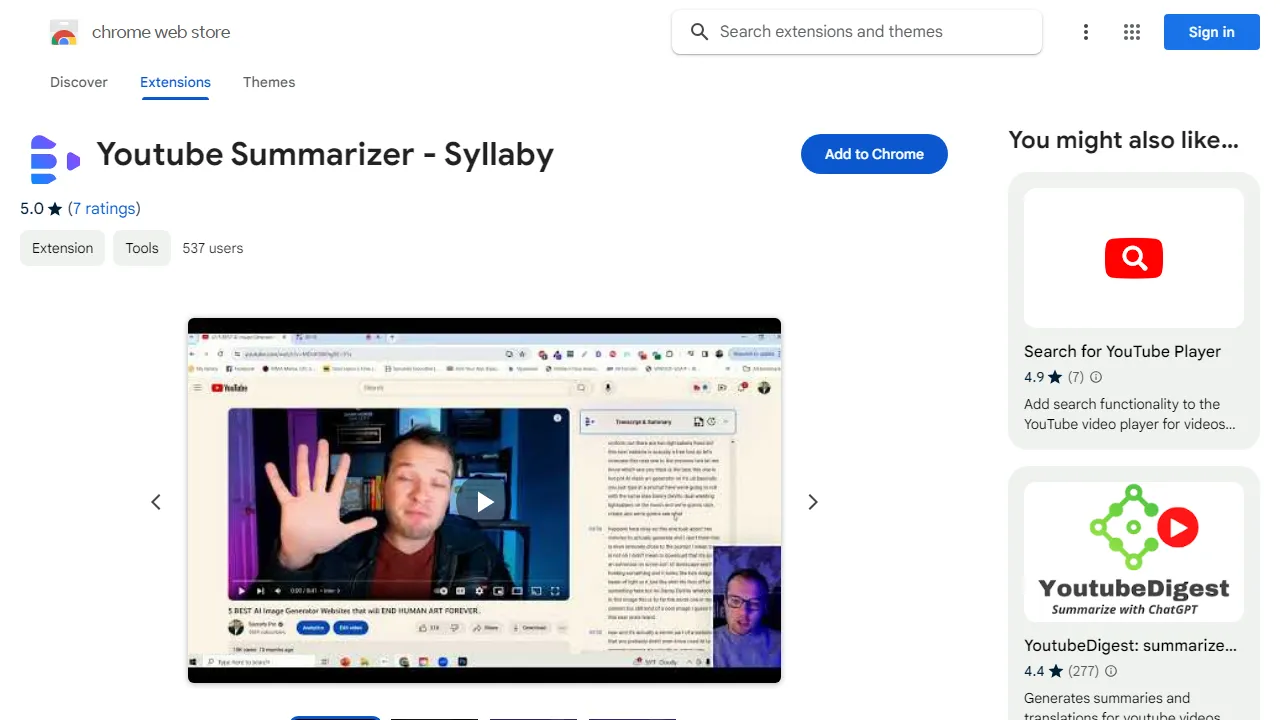Screen dimensions: 1280x720
Task: Open the Themes tab
Action: (x=269, y=82)
